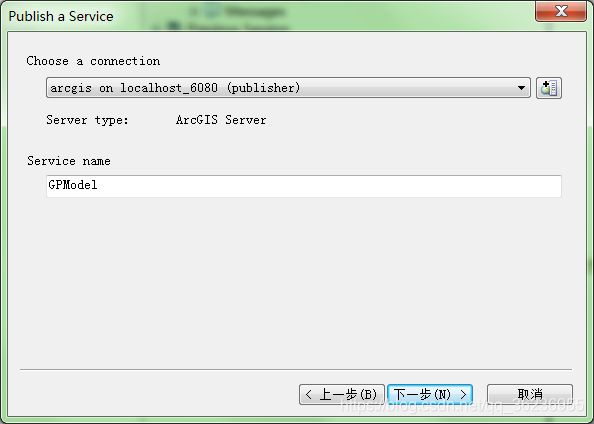
Task: Click the separator line above wizard buttons
Action: 296,369
